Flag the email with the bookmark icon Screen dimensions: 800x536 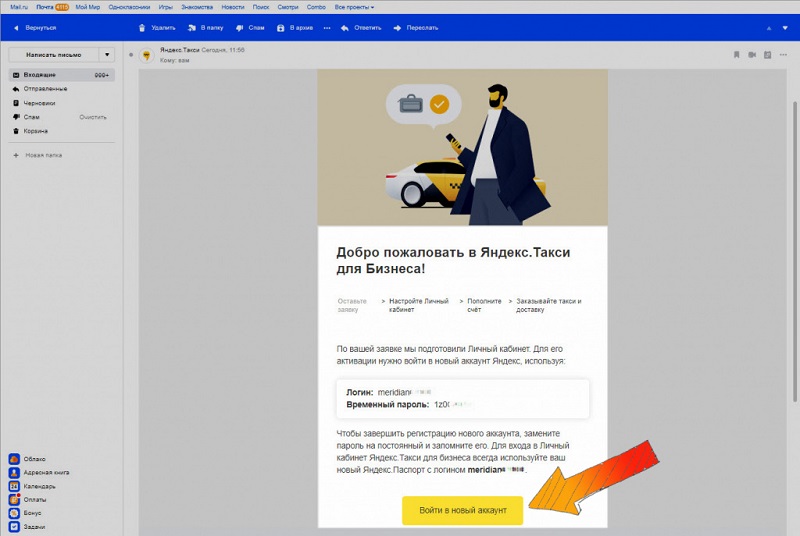pyautogui.click(x=736, y=55)
